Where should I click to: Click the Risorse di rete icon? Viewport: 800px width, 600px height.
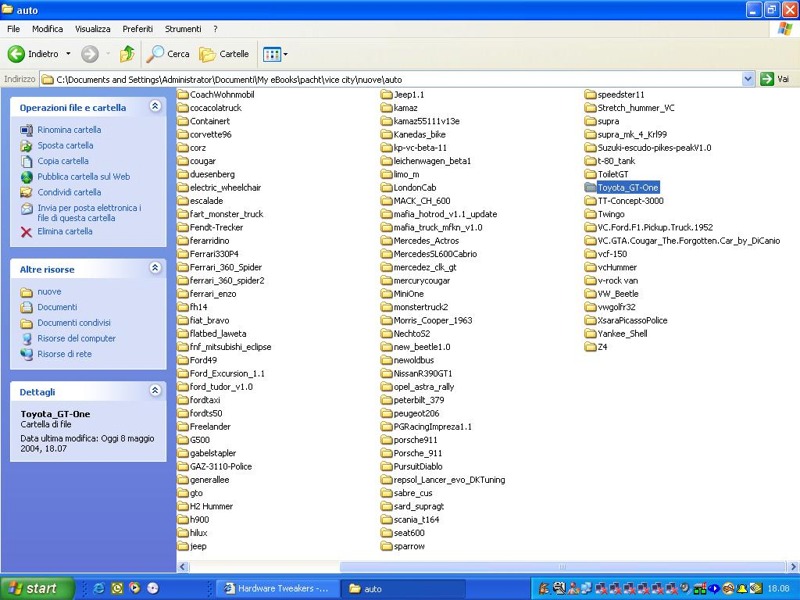pos(26,354)
